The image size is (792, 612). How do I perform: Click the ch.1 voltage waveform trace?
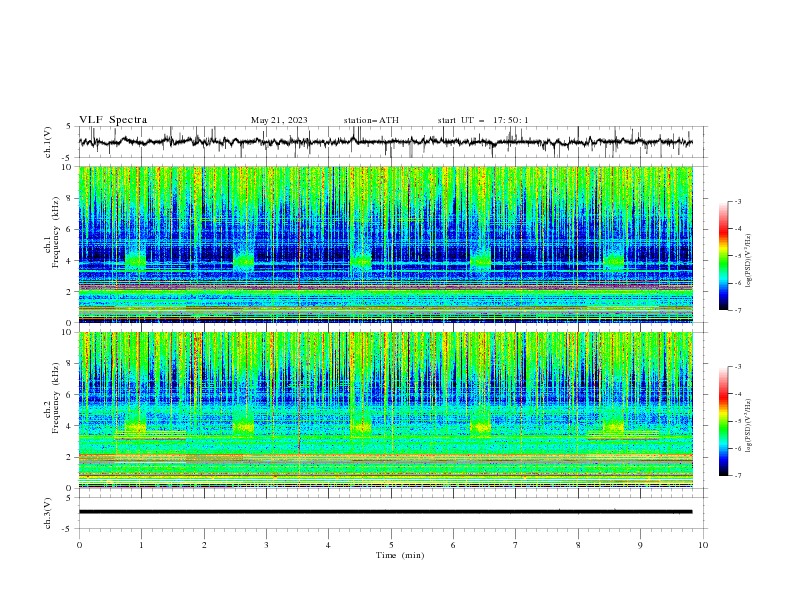385,142
